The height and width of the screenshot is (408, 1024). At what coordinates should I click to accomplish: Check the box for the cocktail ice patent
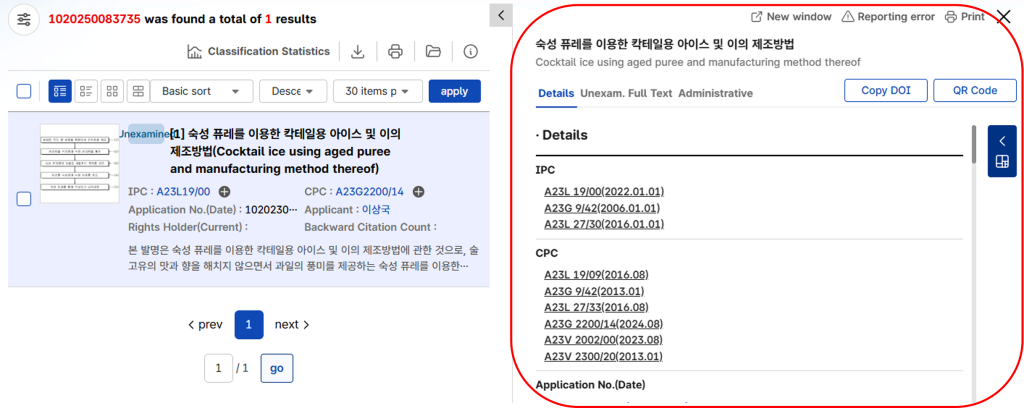tap(24, 199)
